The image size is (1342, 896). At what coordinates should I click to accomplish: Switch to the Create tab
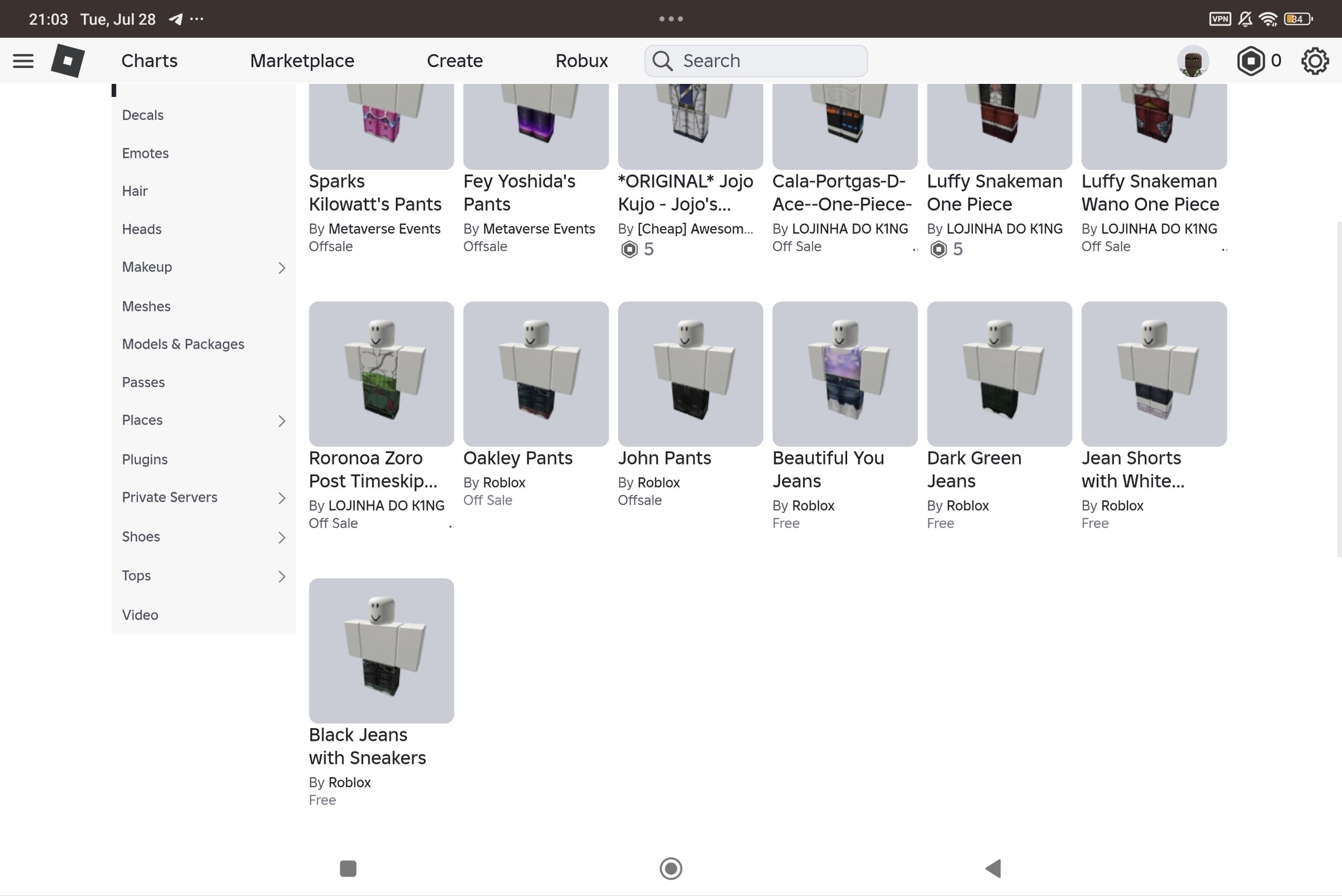(455, 61)
